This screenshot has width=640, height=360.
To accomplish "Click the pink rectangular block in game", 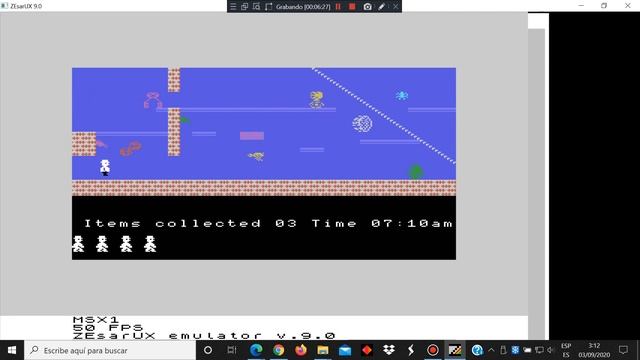I will click(x=252, y=136).
